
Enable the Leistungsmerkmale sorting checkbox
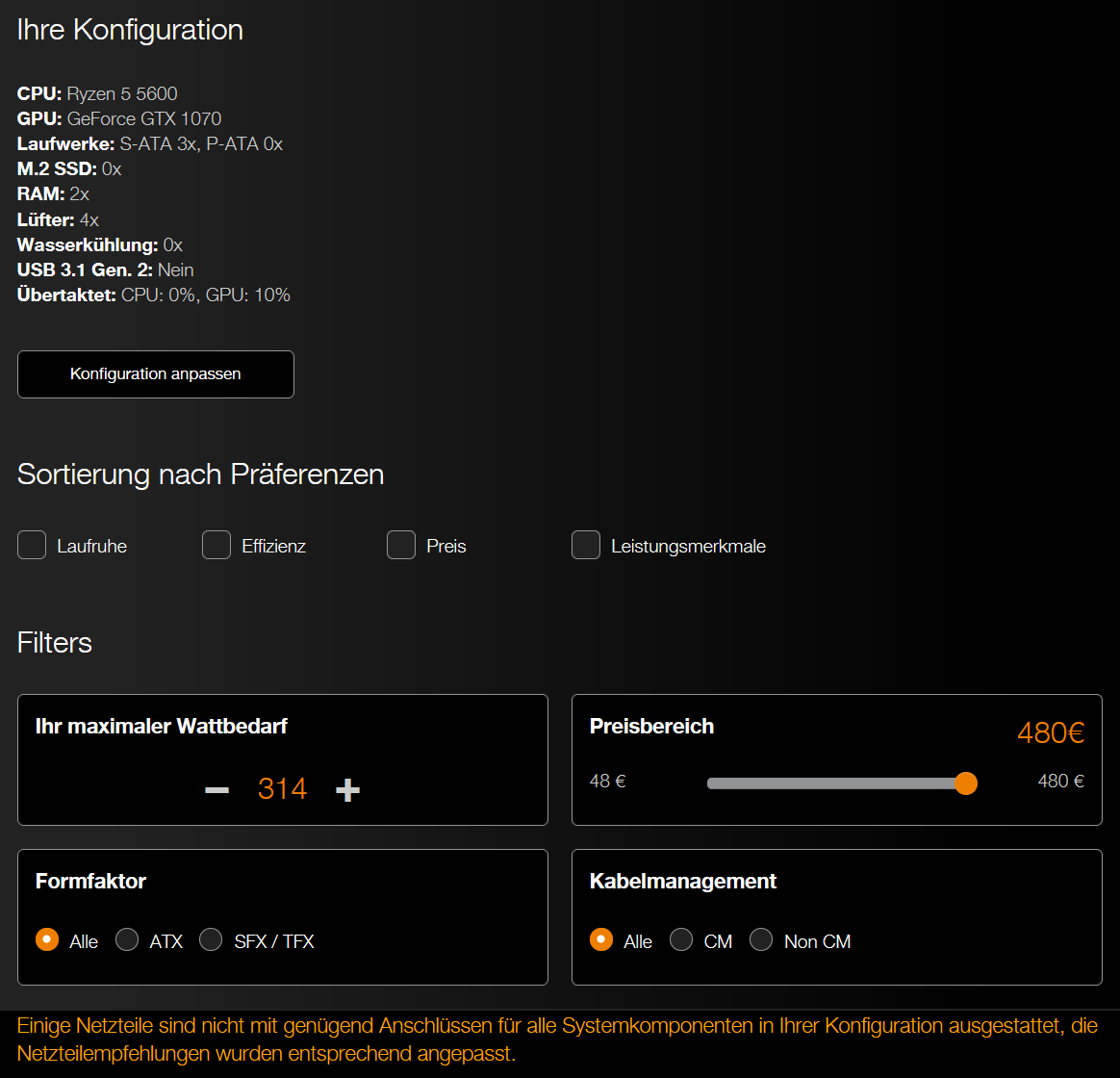click(586, 545)
